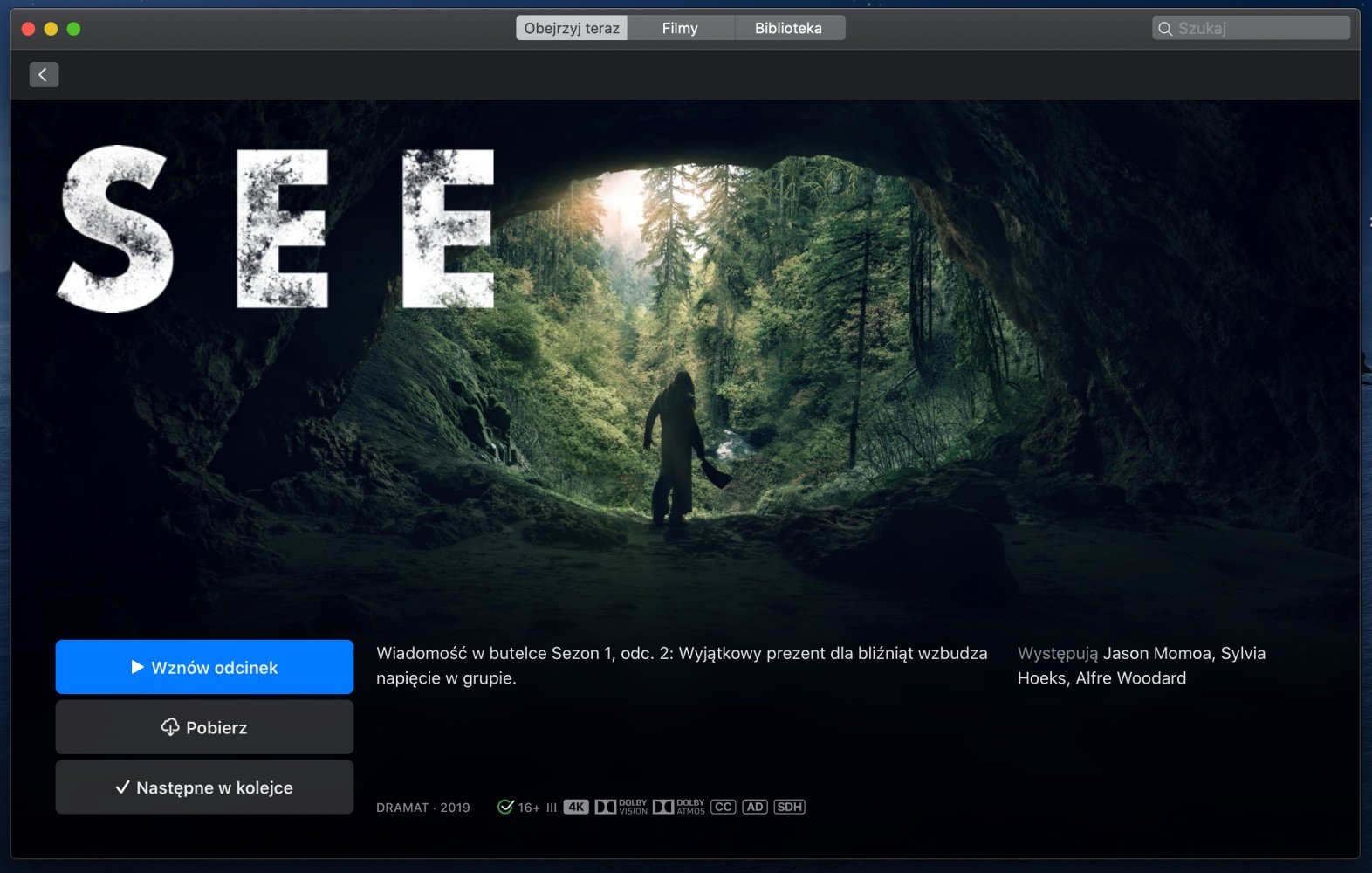Toggle Następne w kolejce queue button
1372x873 pixels.
(204, 787)
